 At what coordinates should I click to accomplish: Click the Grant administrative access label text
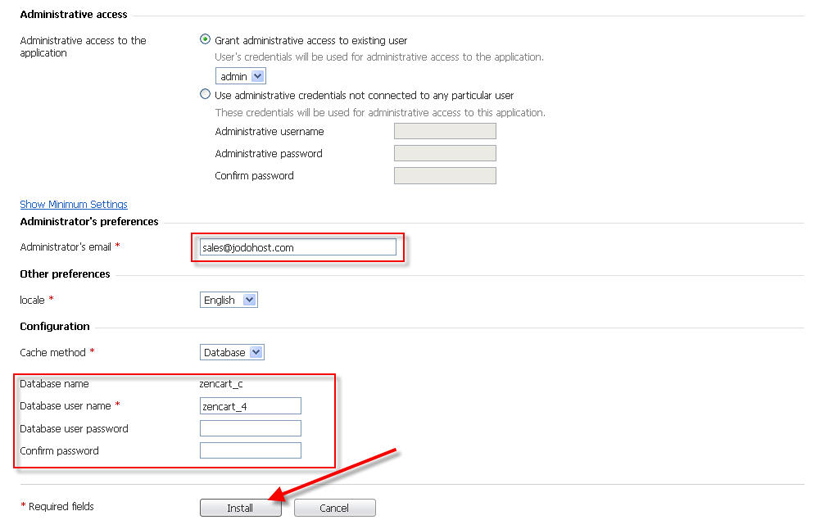click(x=311, y=41)
